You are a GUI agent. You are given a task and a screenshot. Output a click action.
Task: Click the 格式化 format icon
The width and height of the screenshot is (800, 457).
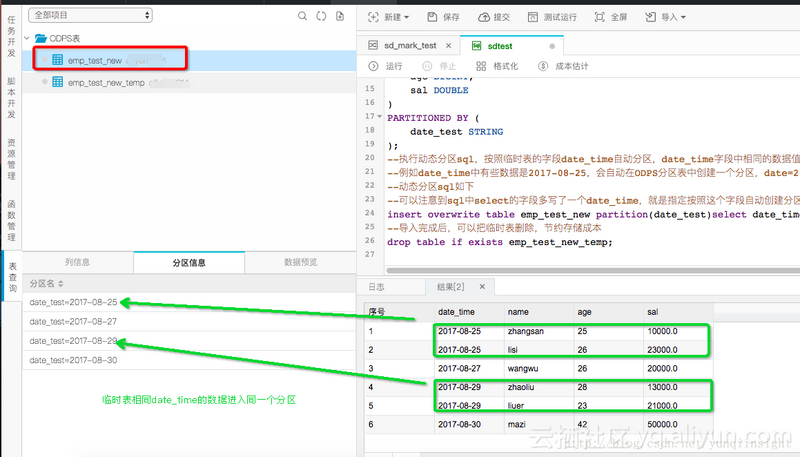(x=481, y=66)
